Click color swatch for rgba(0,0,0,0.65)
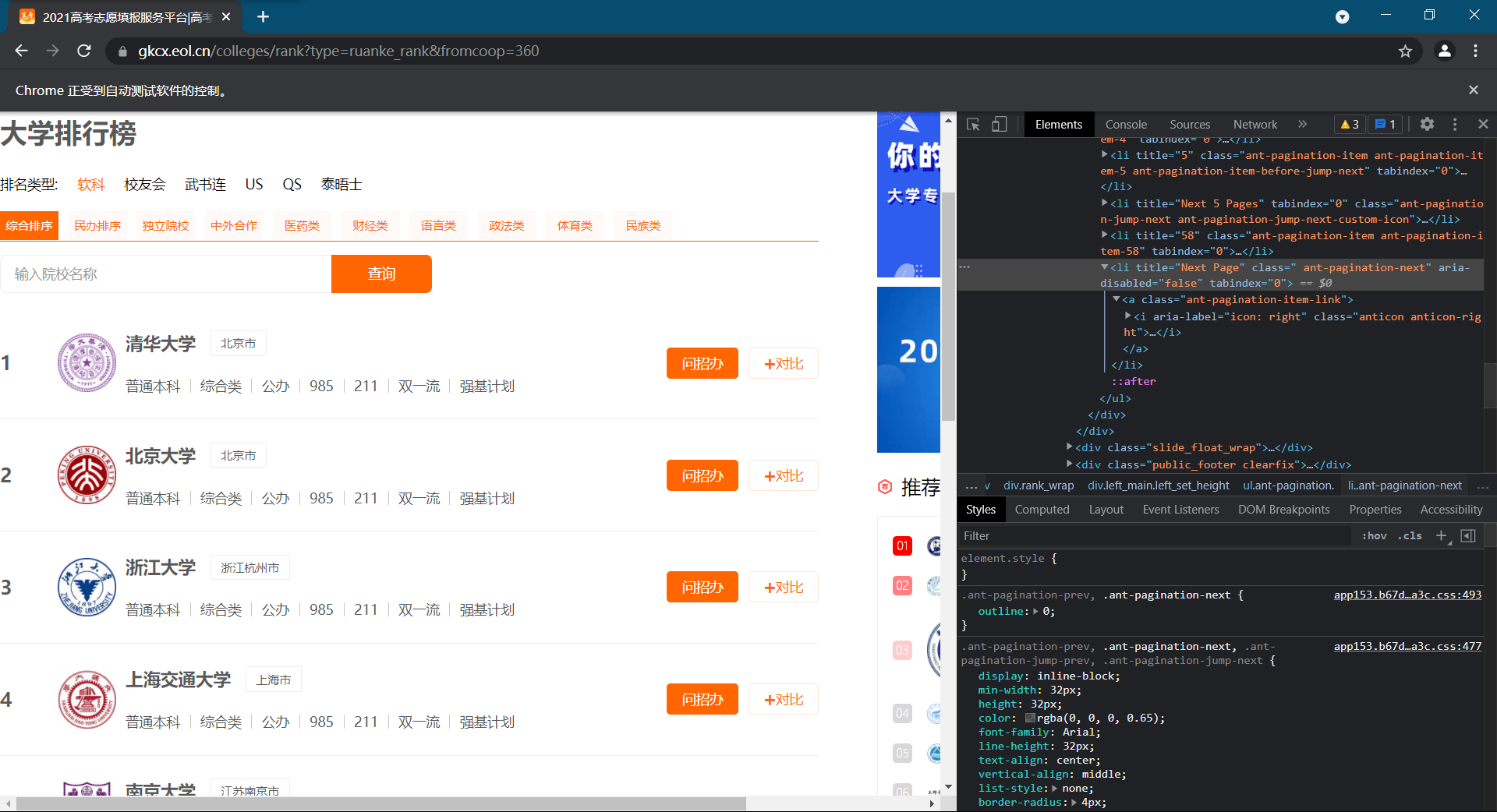Image resolution: width=1497 pixels, height=812 pixels. [x=1030, y=718]
